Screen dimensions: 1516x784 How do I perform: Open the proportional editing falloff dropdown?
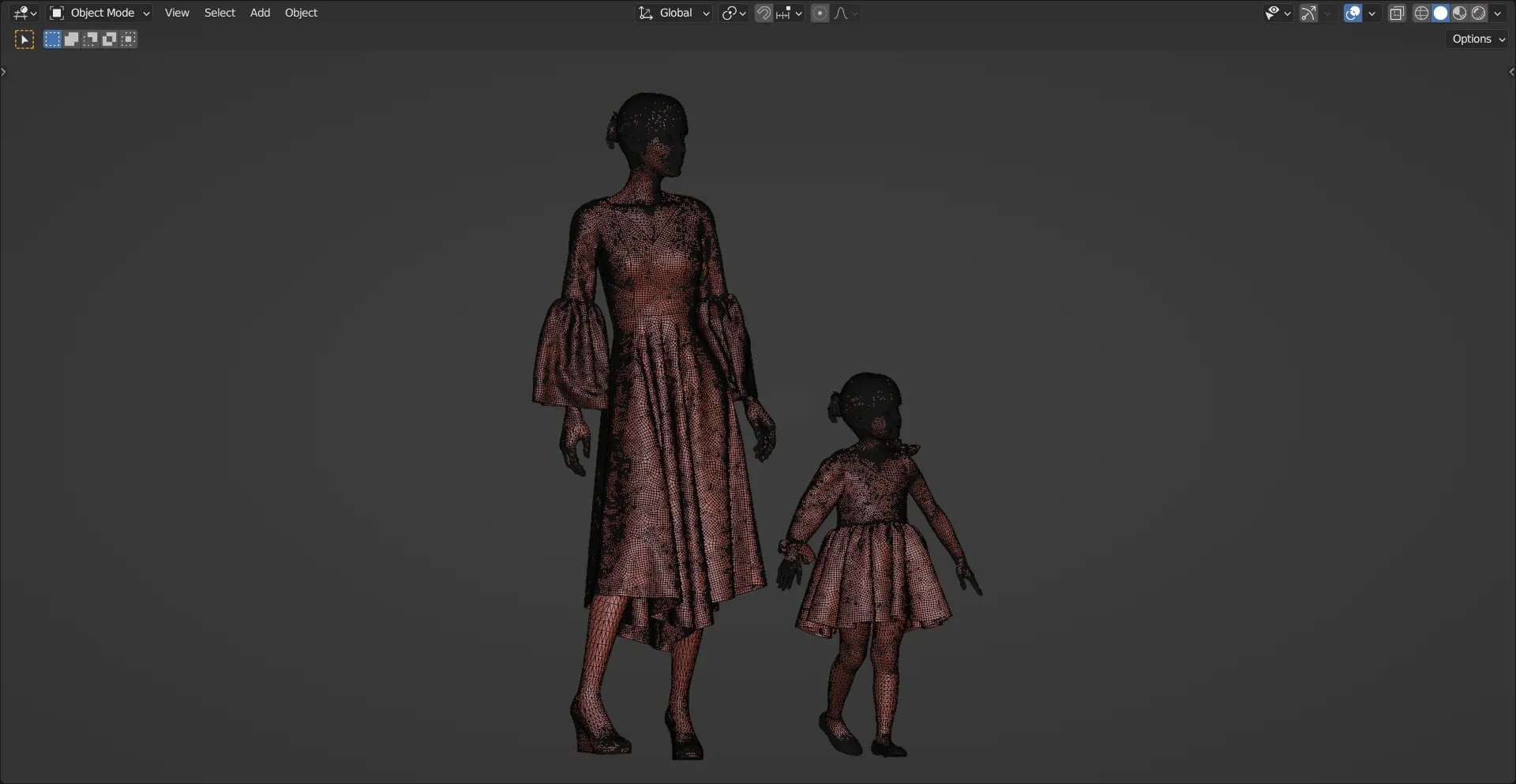coord(845,13)
